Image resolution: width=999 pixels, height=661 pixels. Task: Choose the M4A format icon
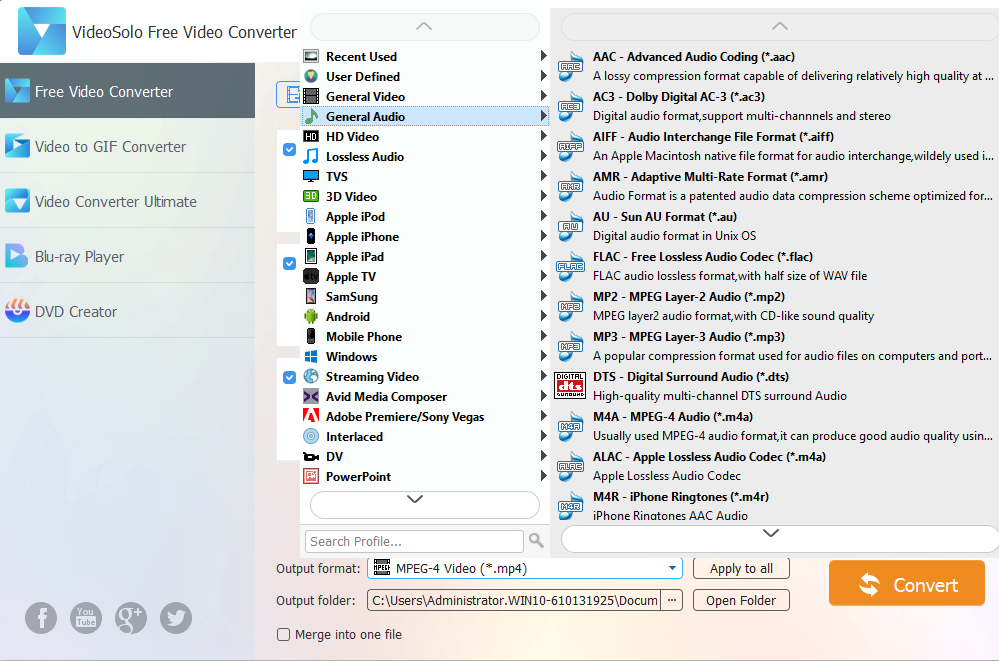pyautogui.click(x=570, y=426)
